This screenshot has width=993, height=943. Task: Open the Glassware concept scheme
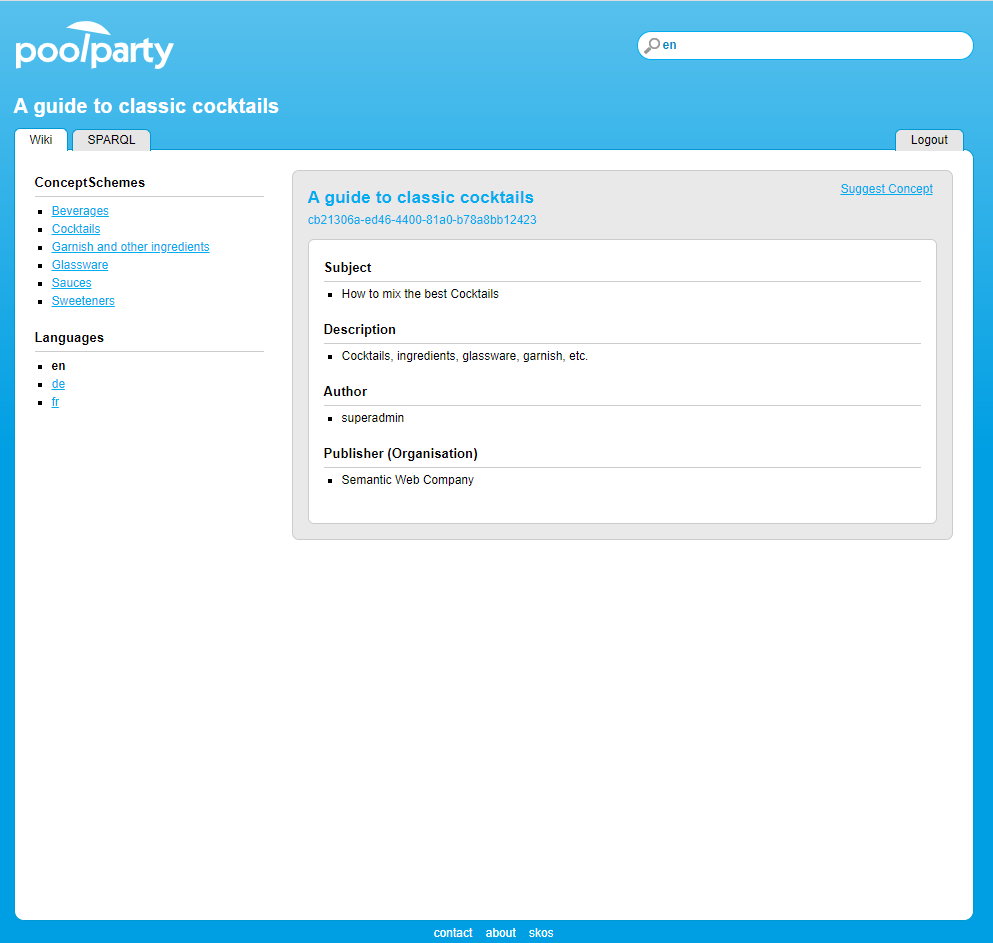(x=80, y=265)
